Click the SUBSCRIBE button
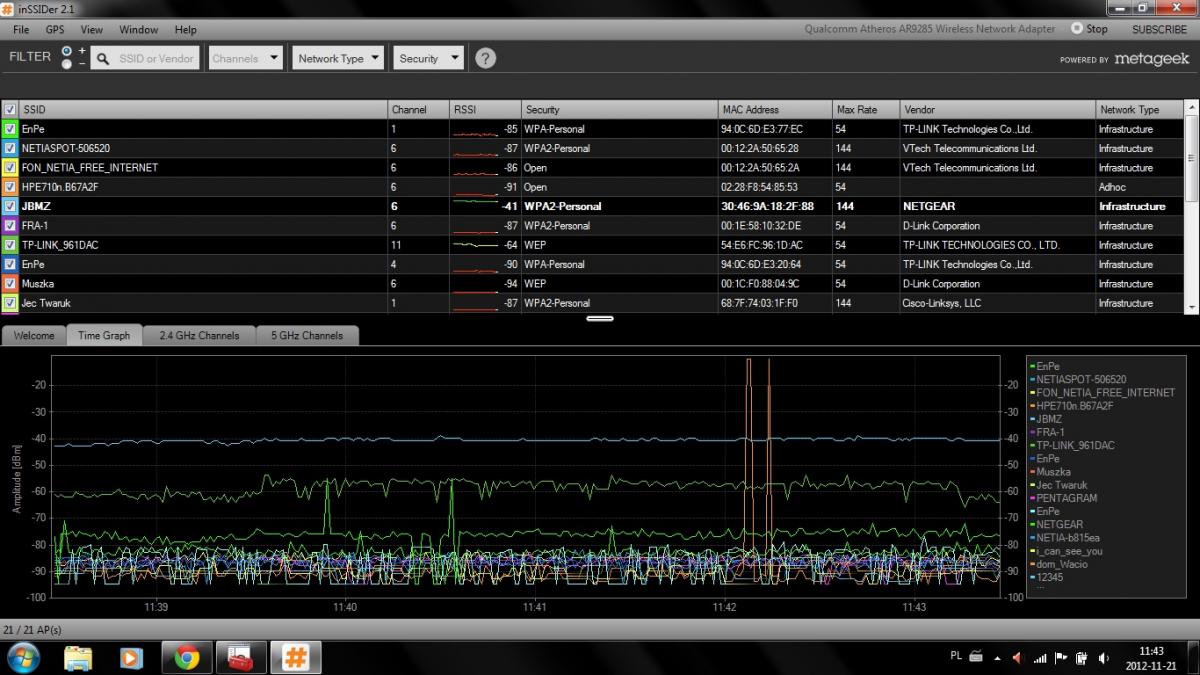The width and height of the screenshot is (1200, 675). [x=1159, y=30]
